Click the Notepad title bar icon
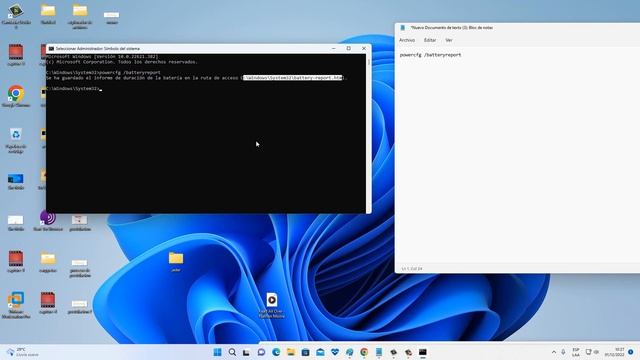 tap(403, 28)
